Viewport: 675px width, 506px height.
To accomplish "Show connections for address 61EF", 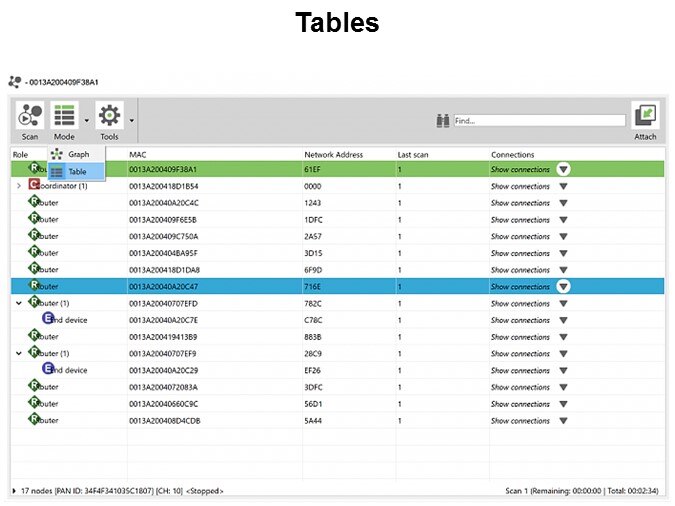I will click(x=563, y=170).
